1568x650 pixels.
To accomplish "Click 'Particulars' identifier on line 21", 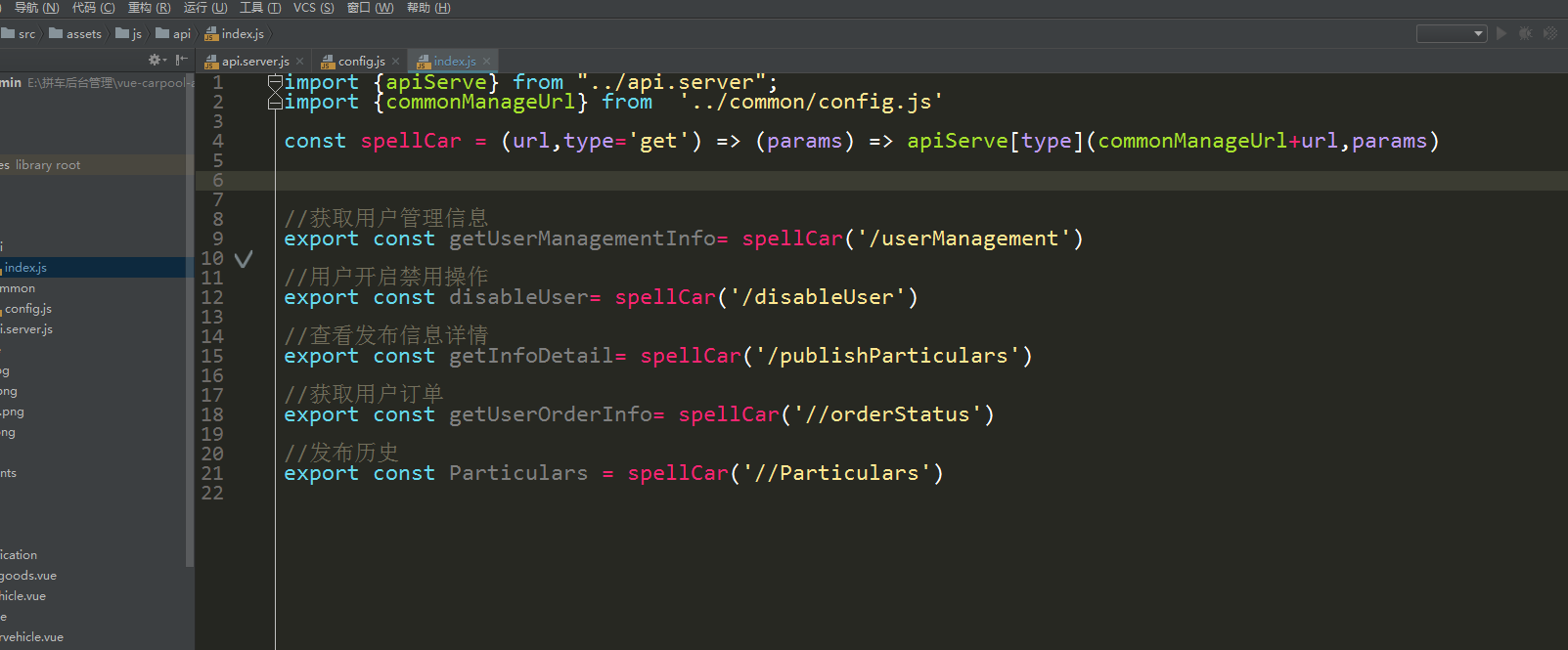I will pos(518,473).
